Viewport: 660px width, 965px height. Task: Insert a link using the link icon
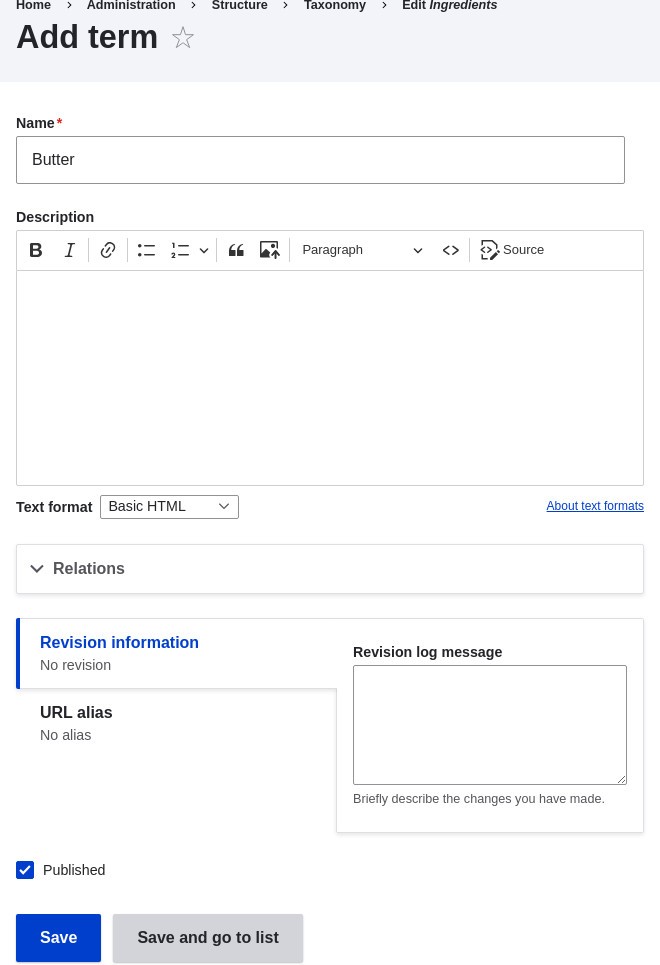(108, 250)
